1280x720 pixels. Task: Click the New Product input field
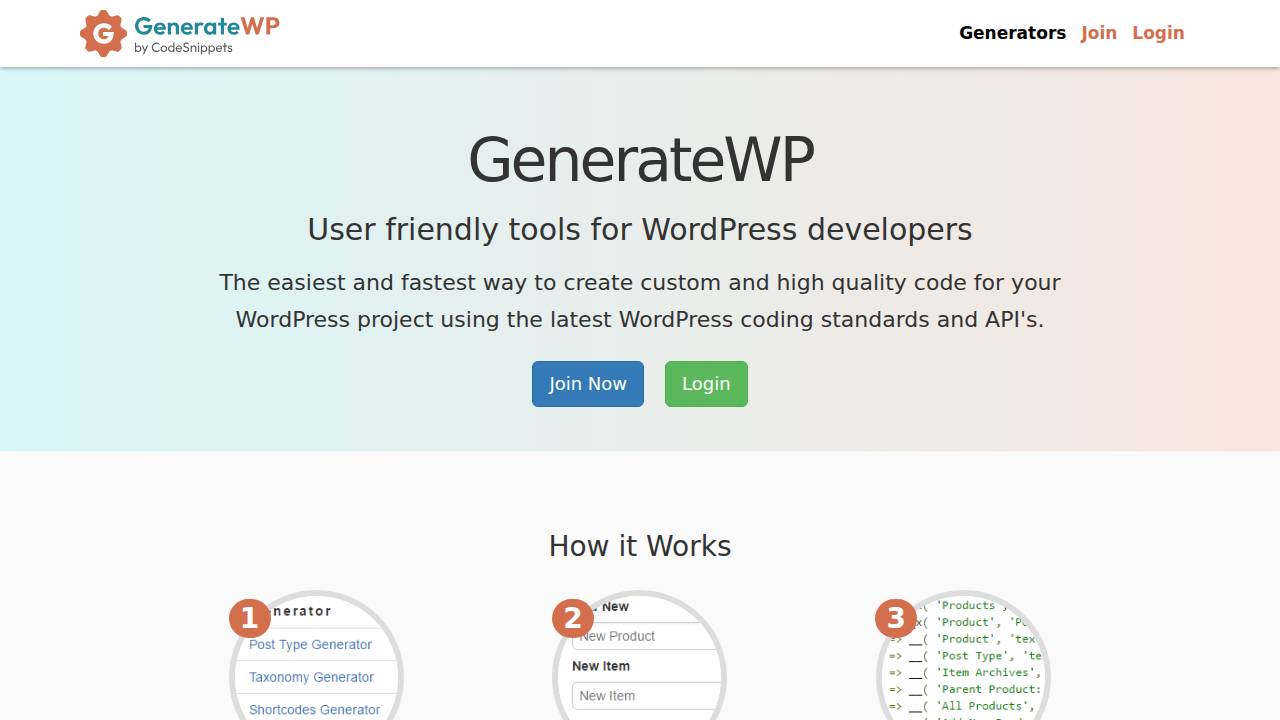644,636
